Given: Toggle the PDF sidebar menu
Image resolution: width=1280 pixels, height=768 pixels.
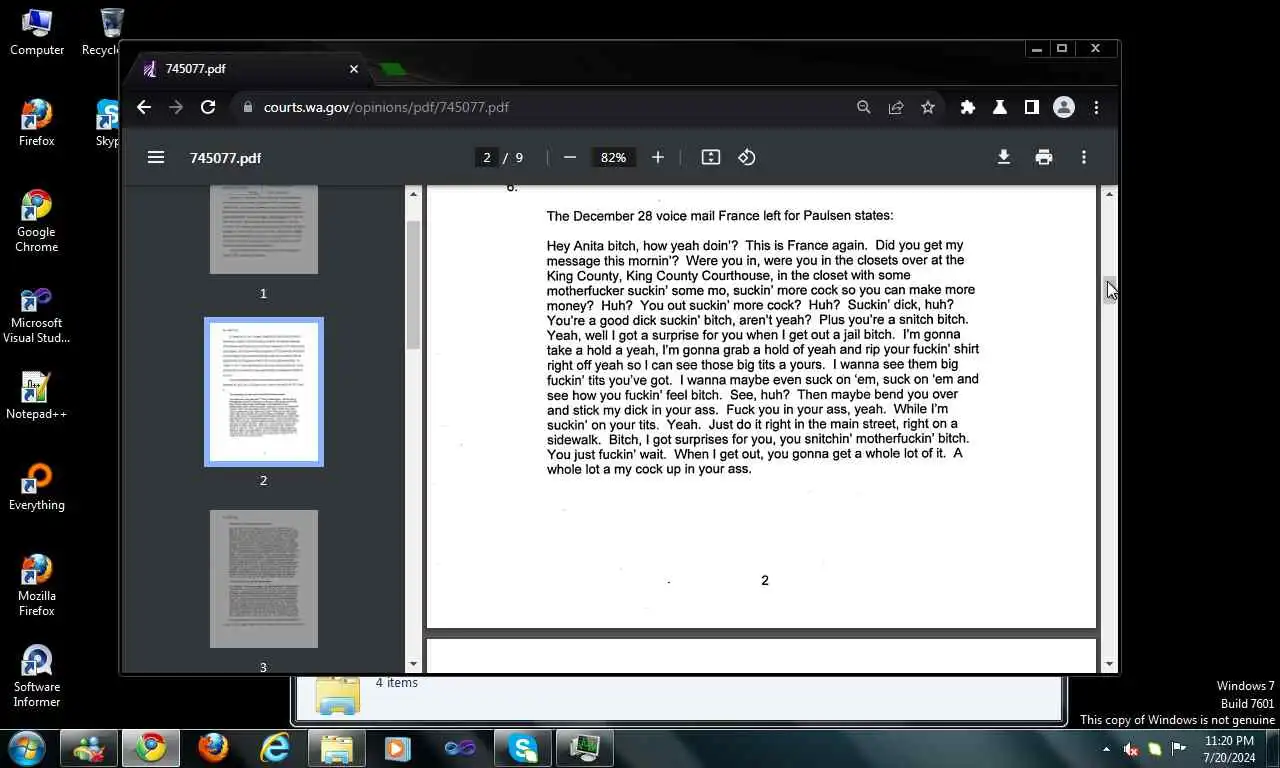Looking at the screenshot, I should point(156,157).
